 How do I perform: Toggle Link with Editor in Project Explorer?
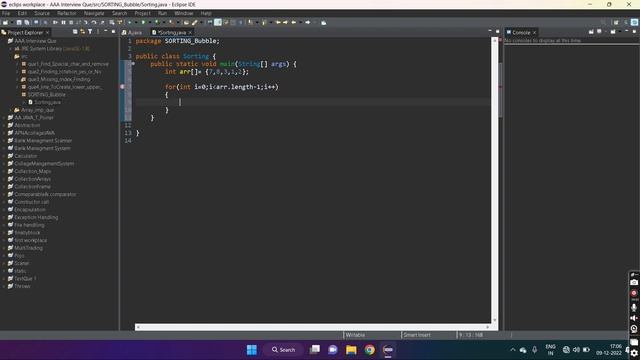click(82, 32)
